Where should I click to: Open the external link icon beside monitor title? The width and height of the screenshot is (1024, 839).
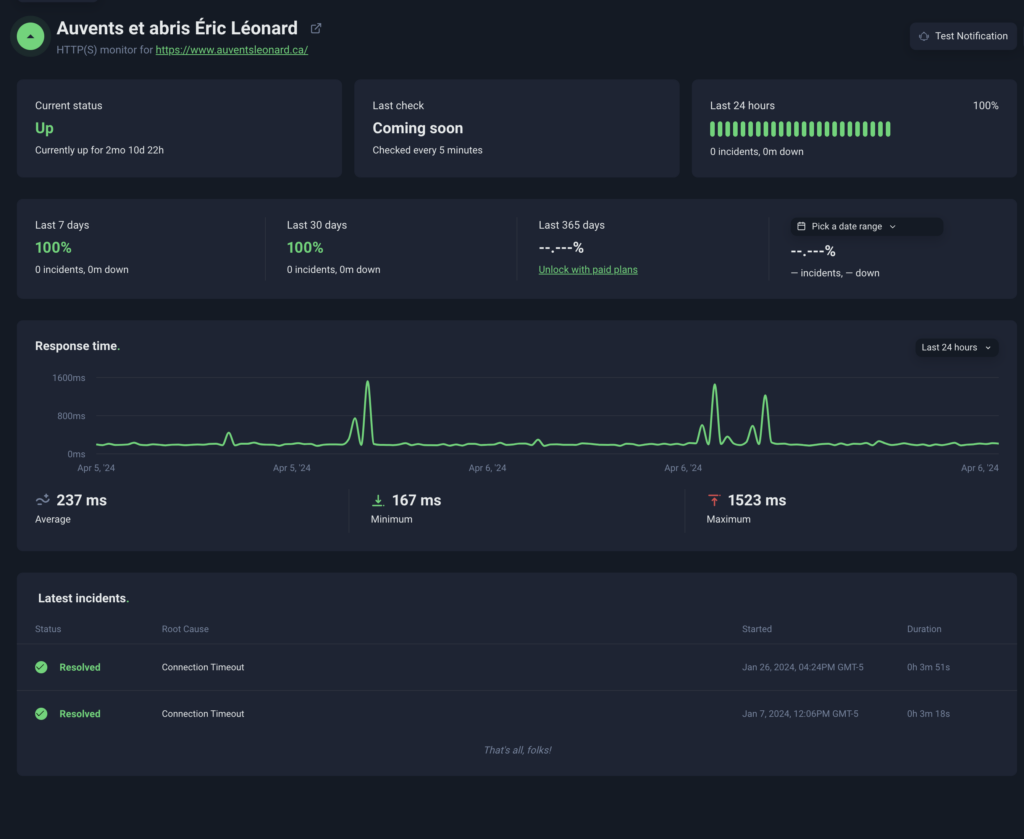point(316,28)
